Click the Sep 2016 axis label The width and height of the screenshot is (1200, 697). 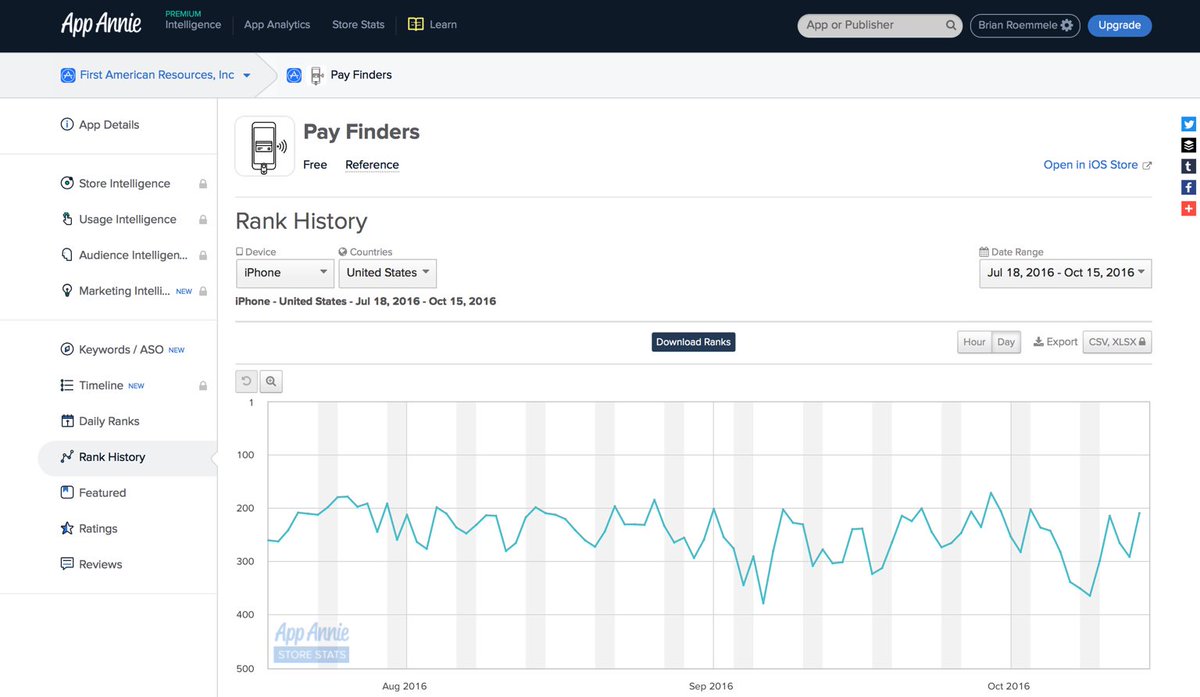point(711,686)
